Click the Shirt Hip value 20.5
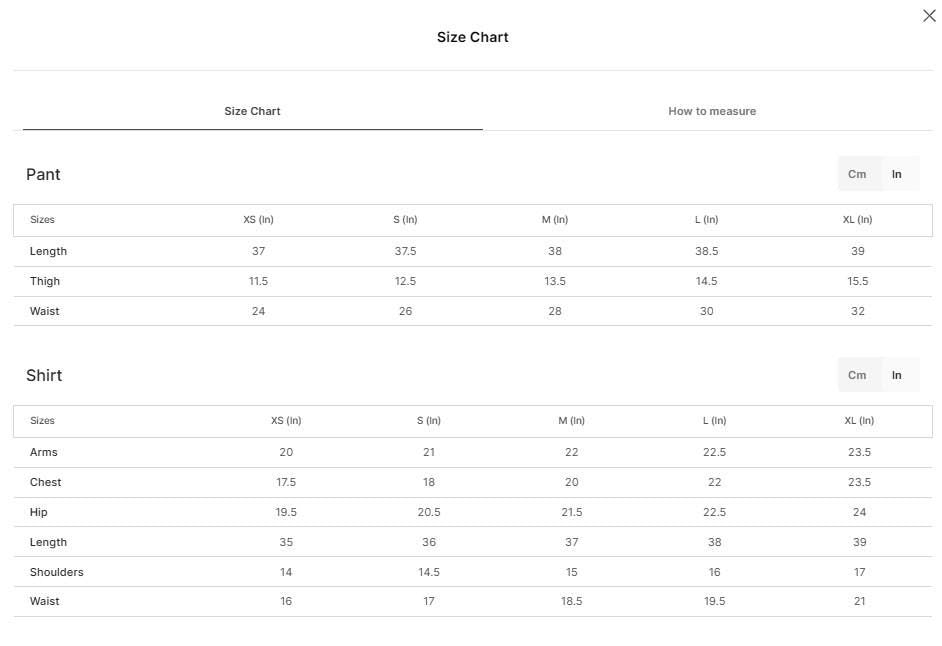 [x=429, y=512]
